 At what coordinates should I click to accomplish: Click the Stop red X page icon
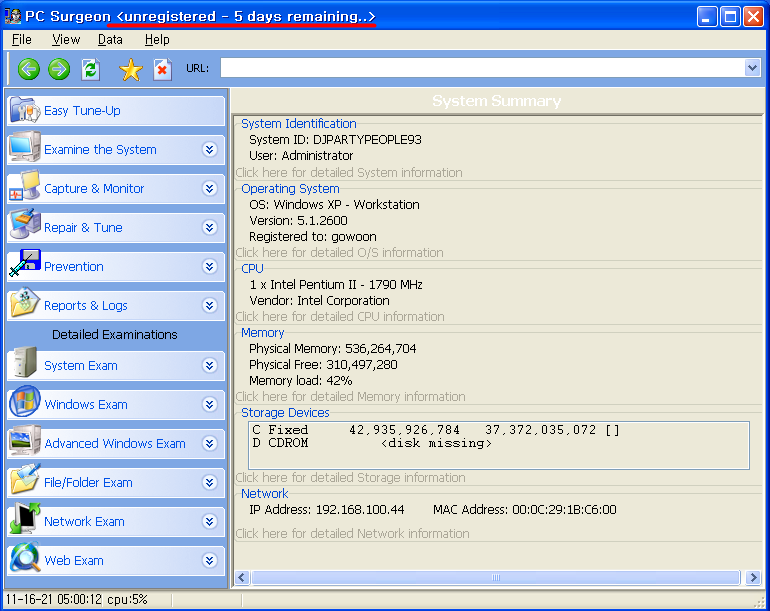point(162,69)
